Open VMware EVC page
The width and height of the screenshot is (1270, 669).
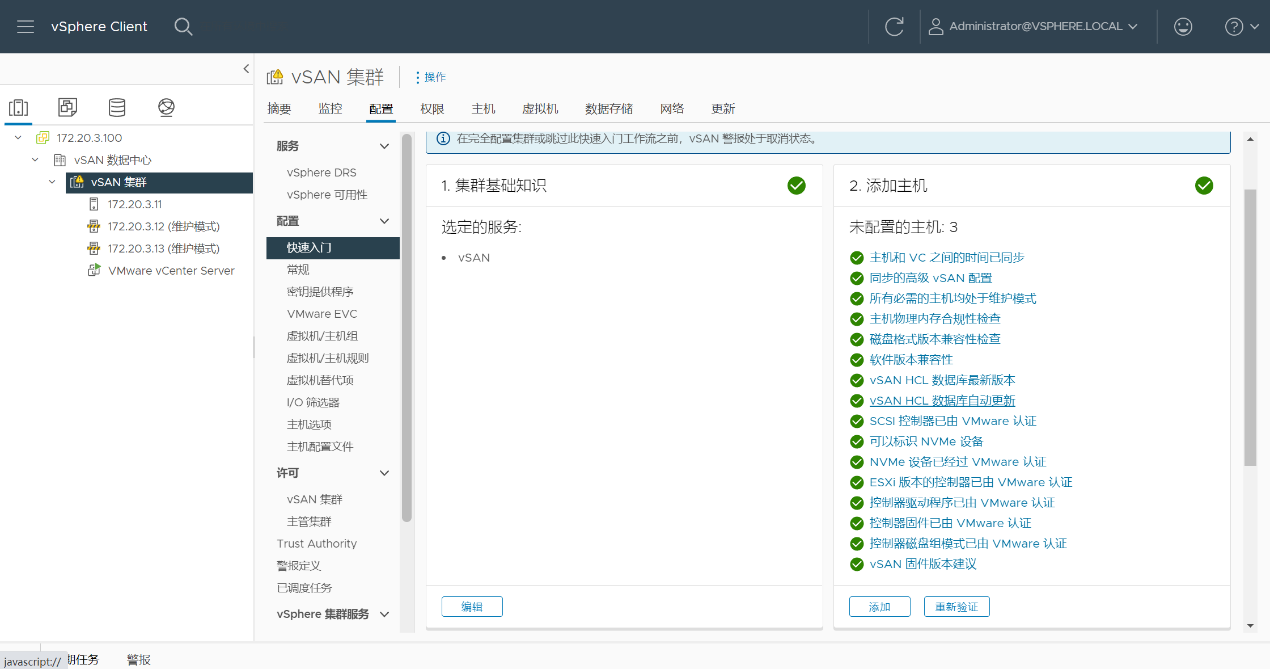click(x=322, y=313)
